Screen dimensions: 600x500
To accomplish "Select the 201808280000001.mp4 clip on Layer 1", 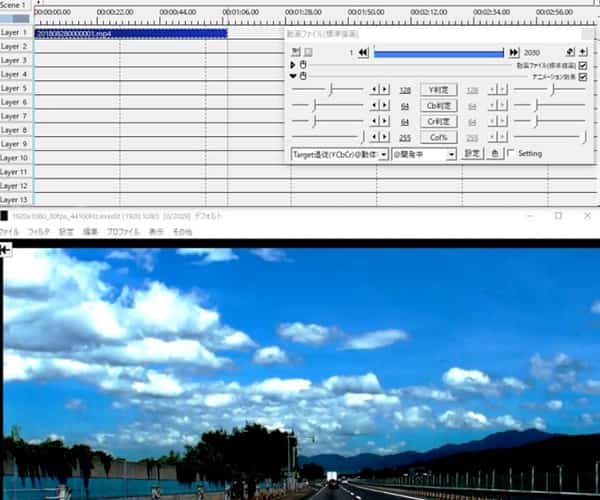I will (130, 33).
